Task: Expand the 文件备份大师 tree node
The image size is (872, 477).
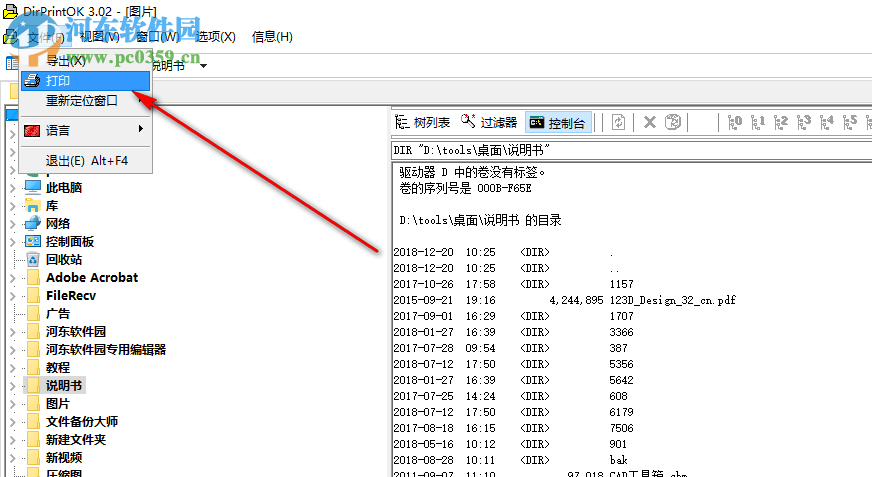Action: coord(13,421)
